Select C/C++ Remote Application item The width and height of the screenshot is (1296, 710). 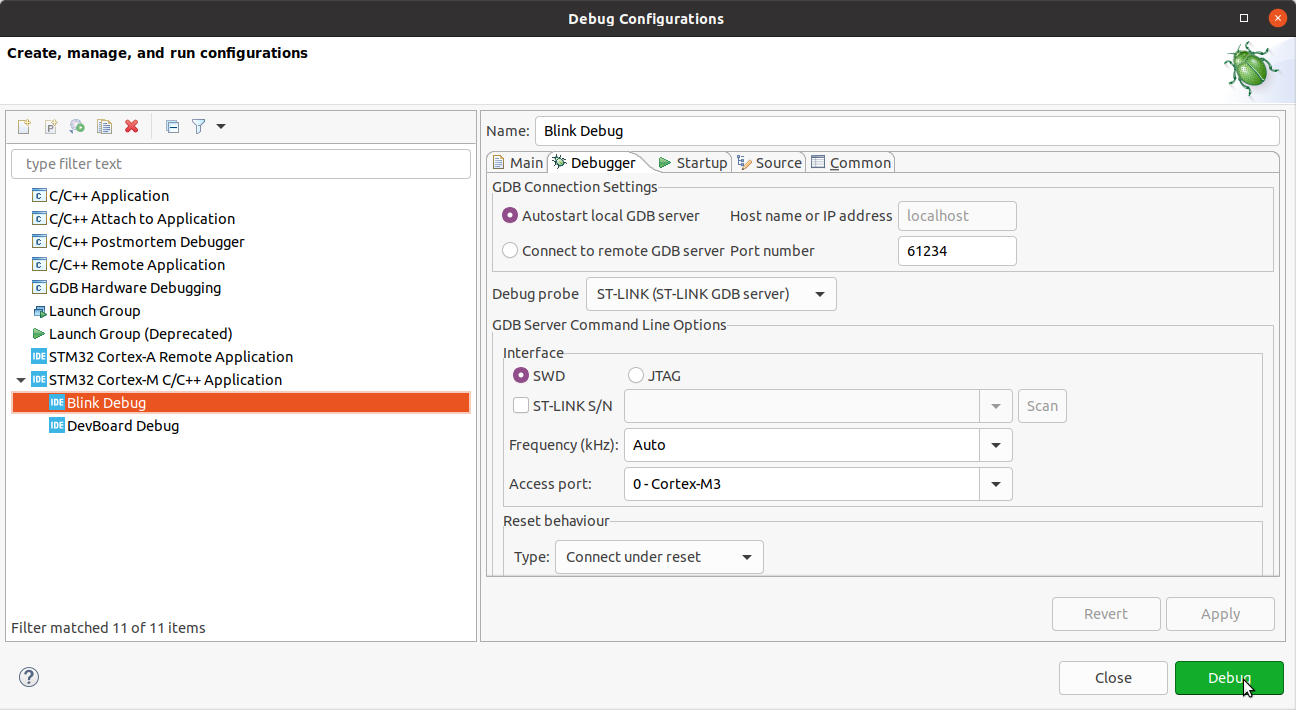click(137, 265)
